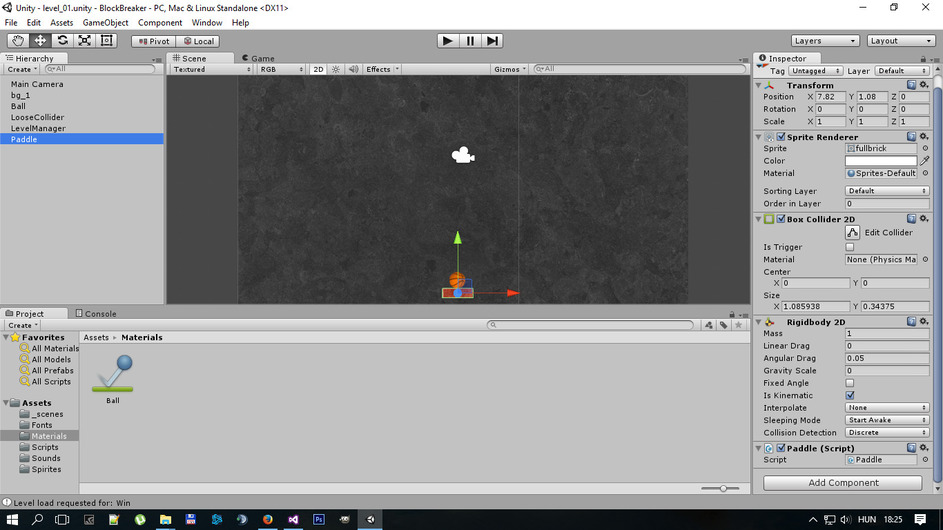Image resolution: width=943 pixels, height=530 pixels.
Task: Open Hierarchy Create button
Action: tap(22, 69)
